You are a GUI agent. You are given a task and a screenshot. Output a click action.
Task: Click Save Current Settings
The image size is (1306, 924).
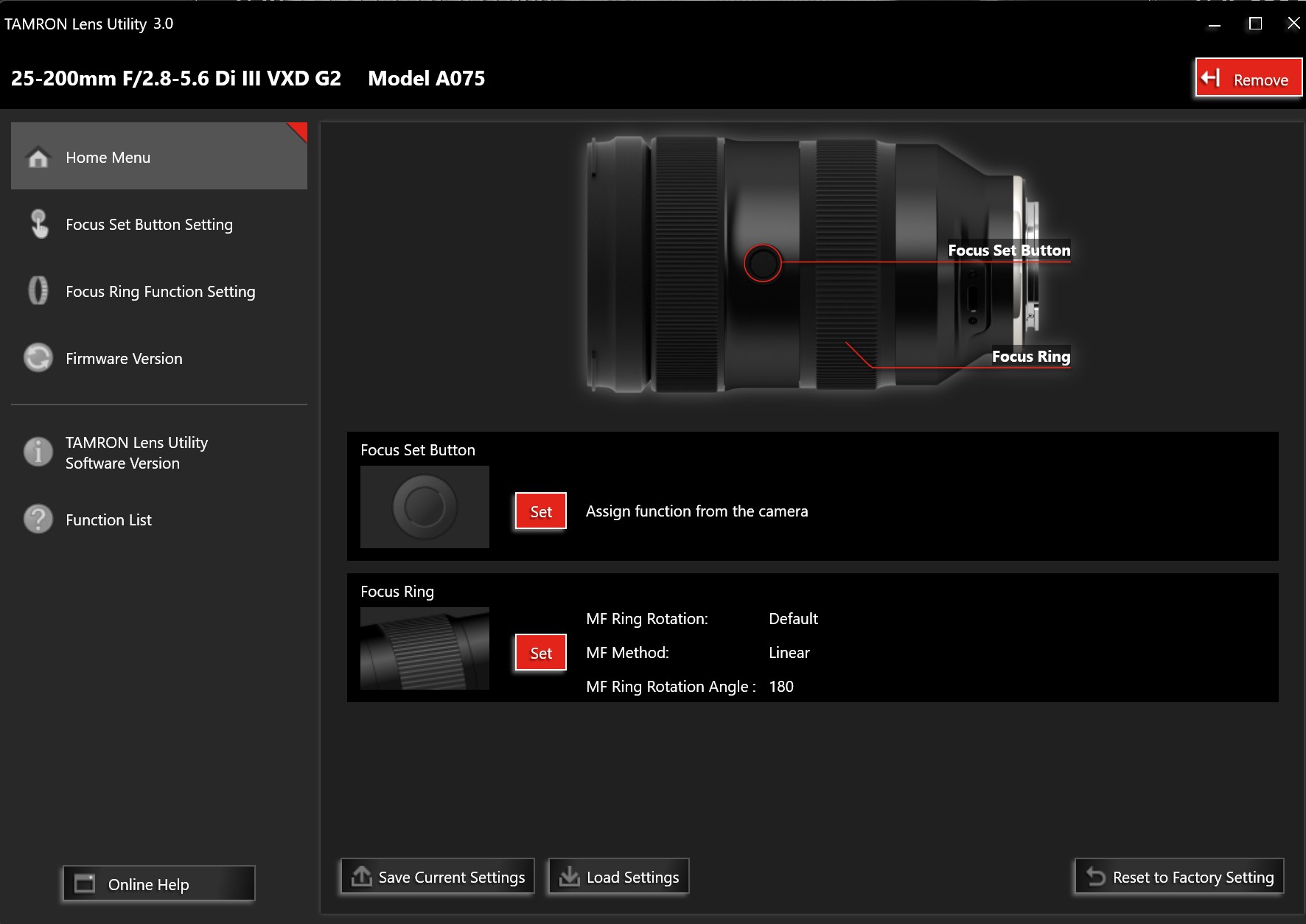click(x=438, y=877)
